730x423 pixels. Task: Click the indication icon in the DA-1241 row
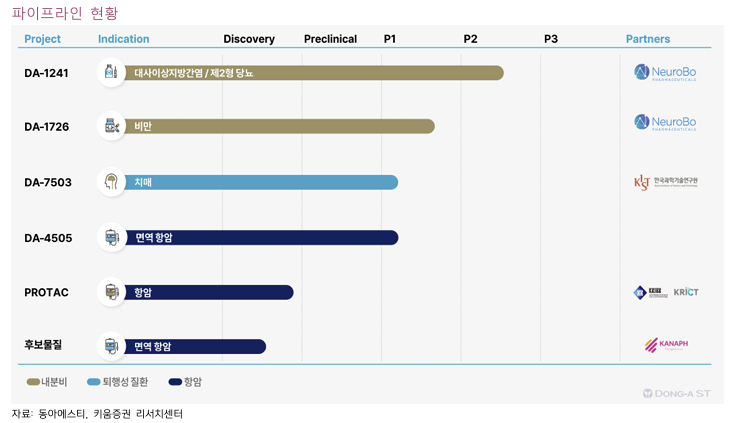click(110, 73)
